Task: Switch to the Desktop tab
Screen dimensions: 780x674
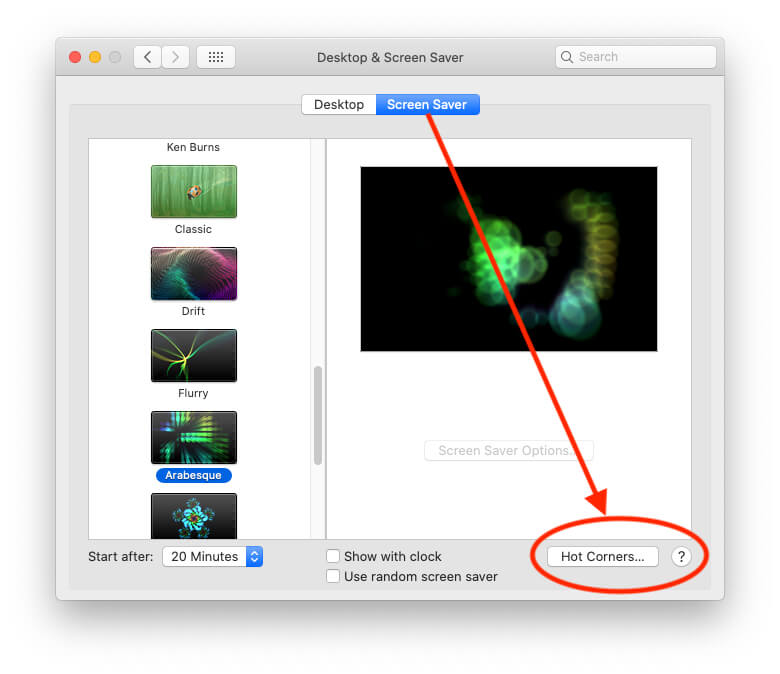Action: coord(339,104)
